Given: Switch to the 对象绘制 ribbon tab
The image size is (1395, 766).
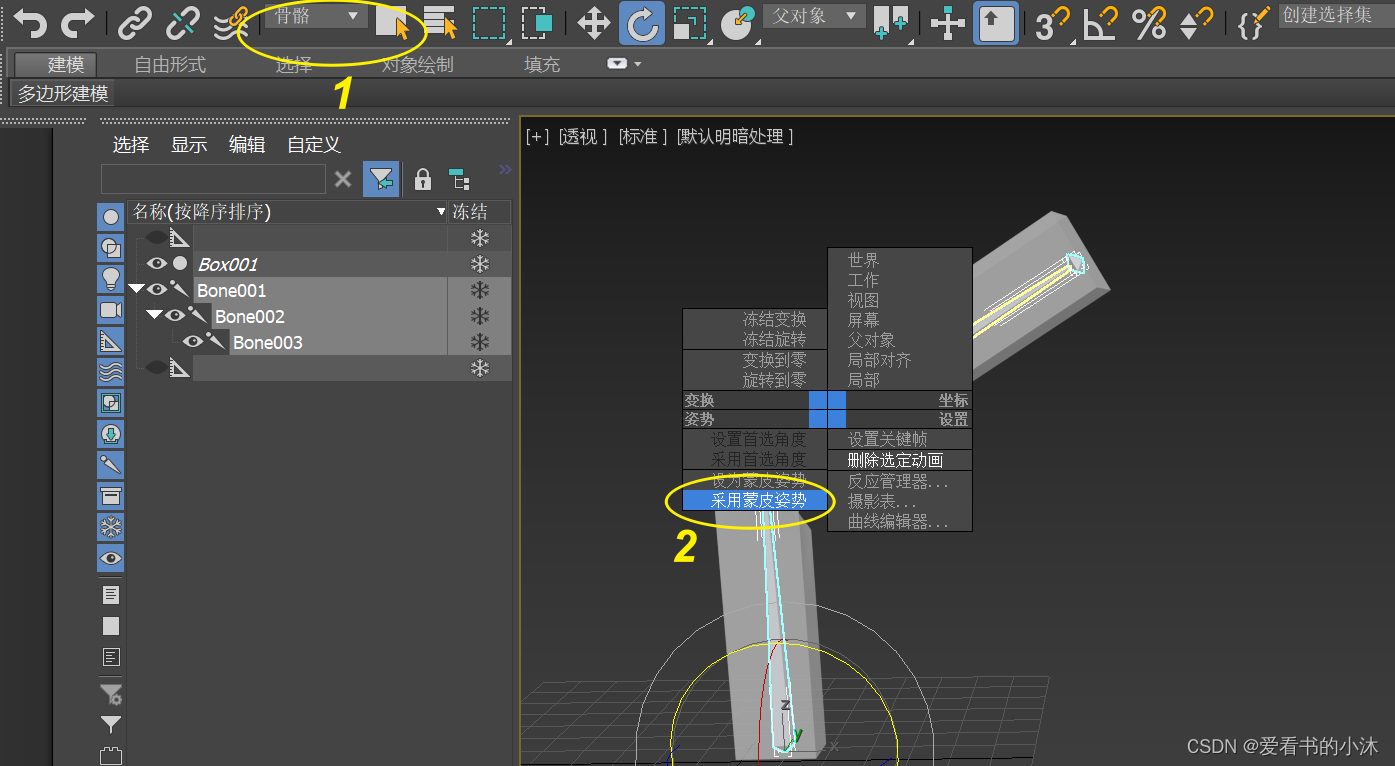Looking at the screenshot, I should click(x=417, y=65).
